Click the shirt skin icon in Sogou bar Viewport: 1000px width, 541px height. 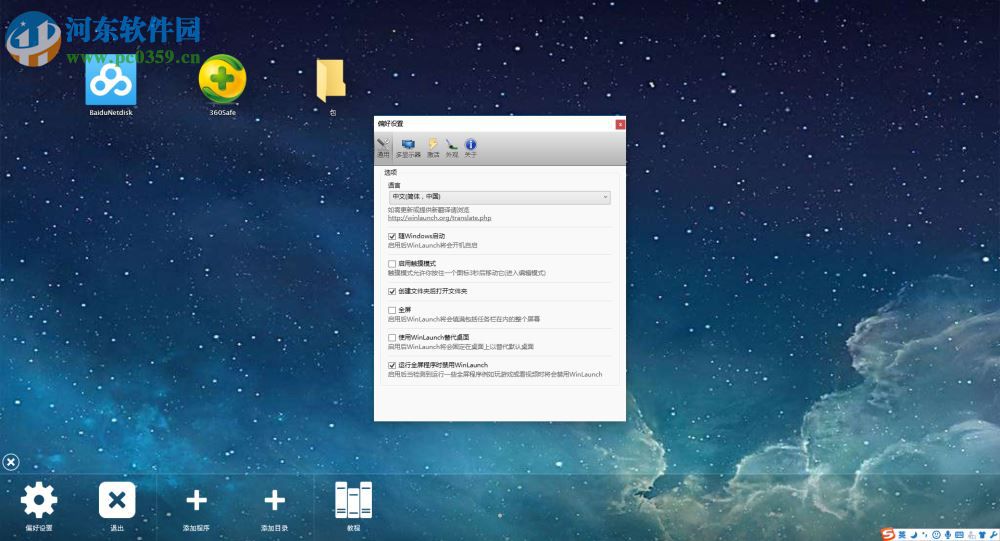(982, 535)
